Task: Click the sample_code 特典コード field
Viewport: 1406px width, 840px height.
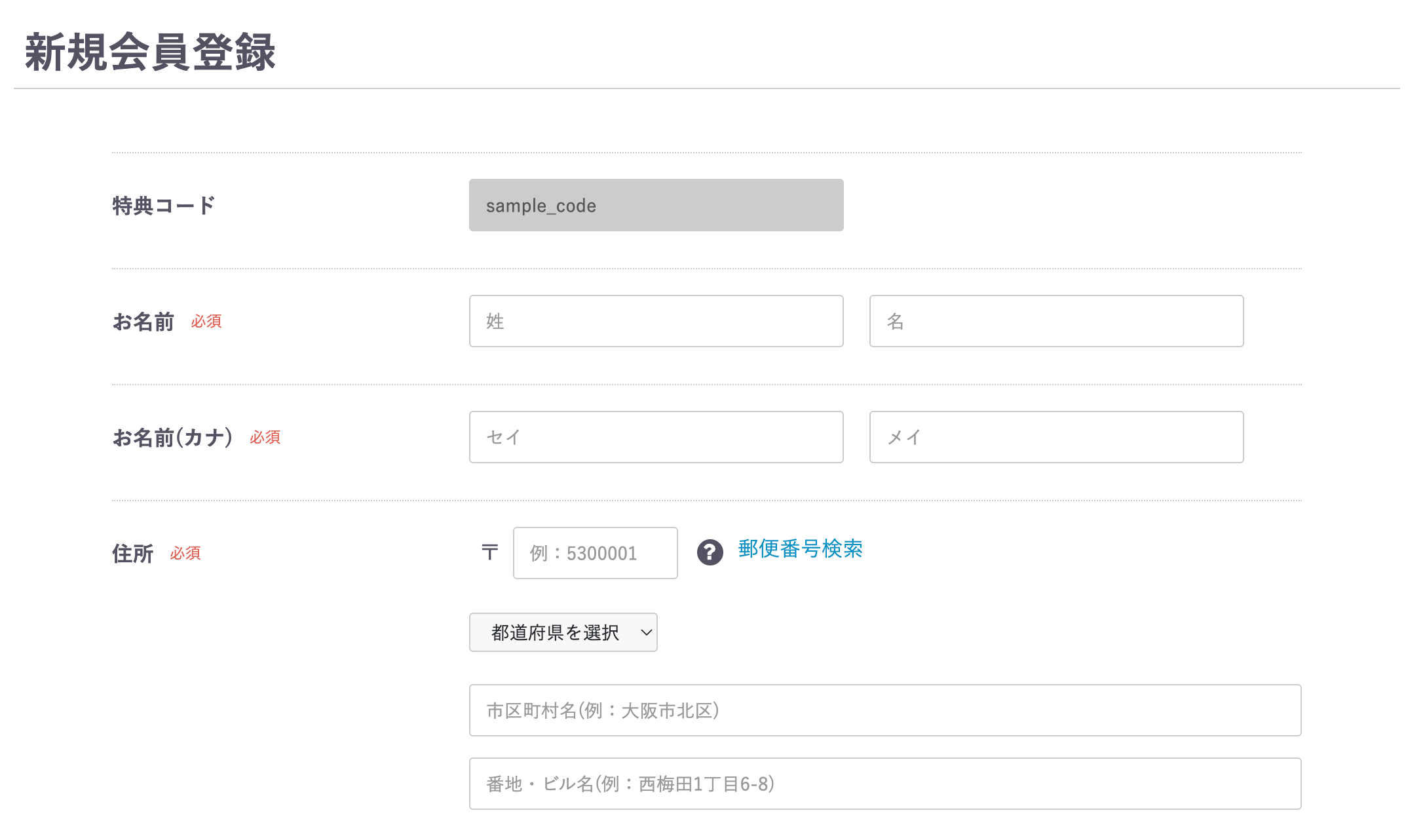Action: click(656, 205)
